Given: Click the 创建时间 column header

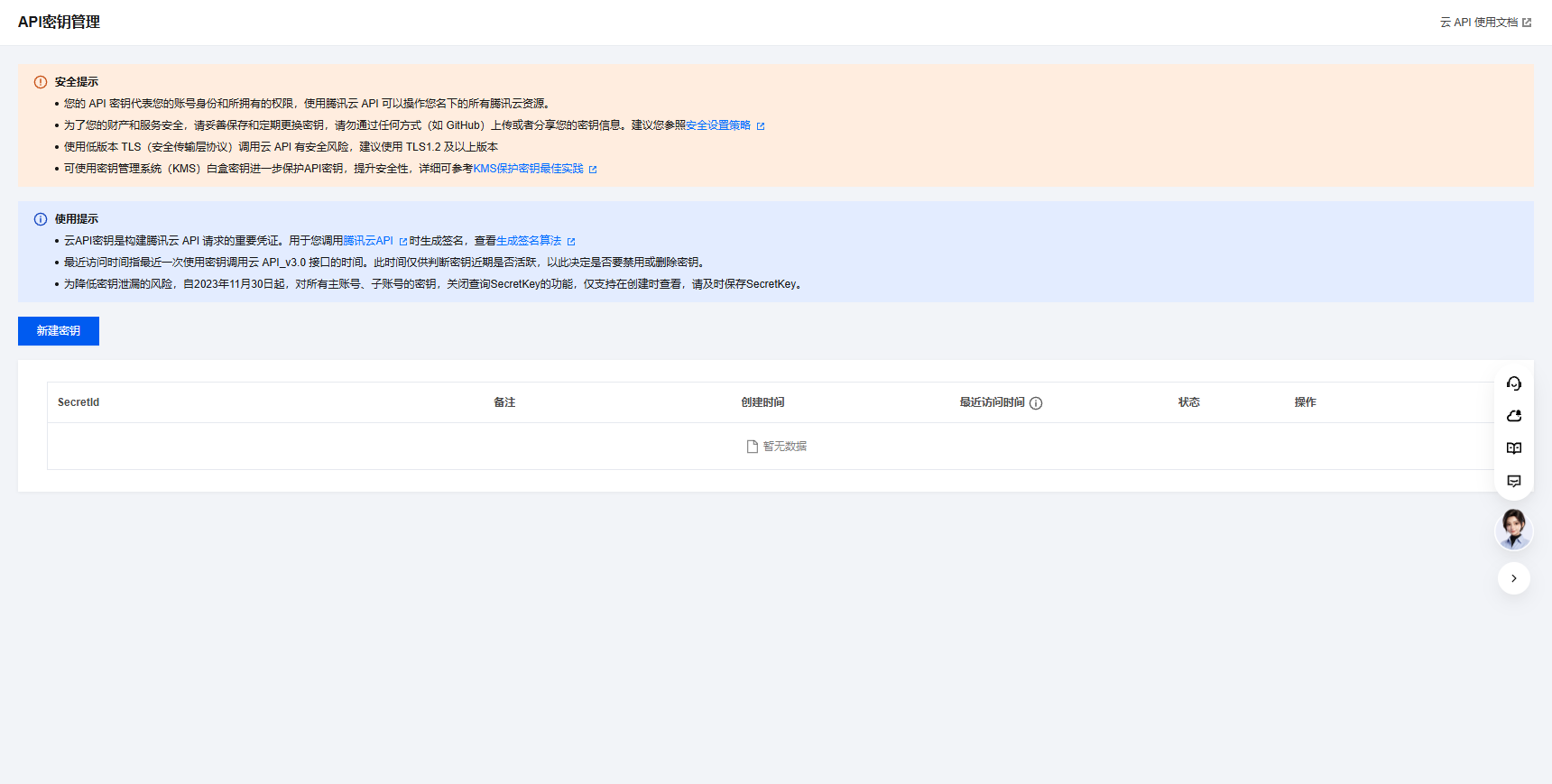Looking at the screenshot, I should 762,402.
